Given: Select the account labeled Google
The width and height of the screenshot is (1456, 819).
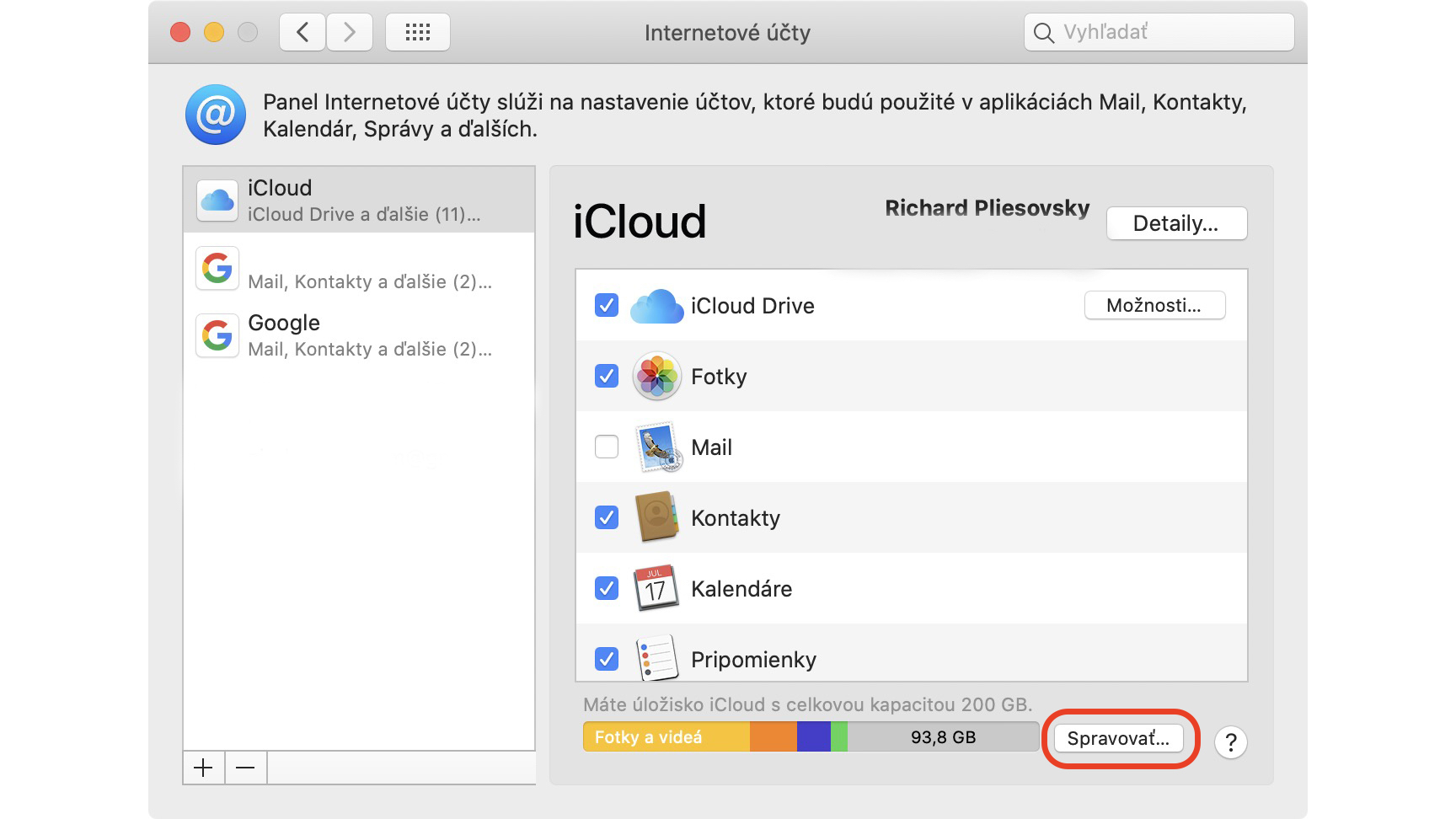Looking at the screenshot, I should (359, 335).
